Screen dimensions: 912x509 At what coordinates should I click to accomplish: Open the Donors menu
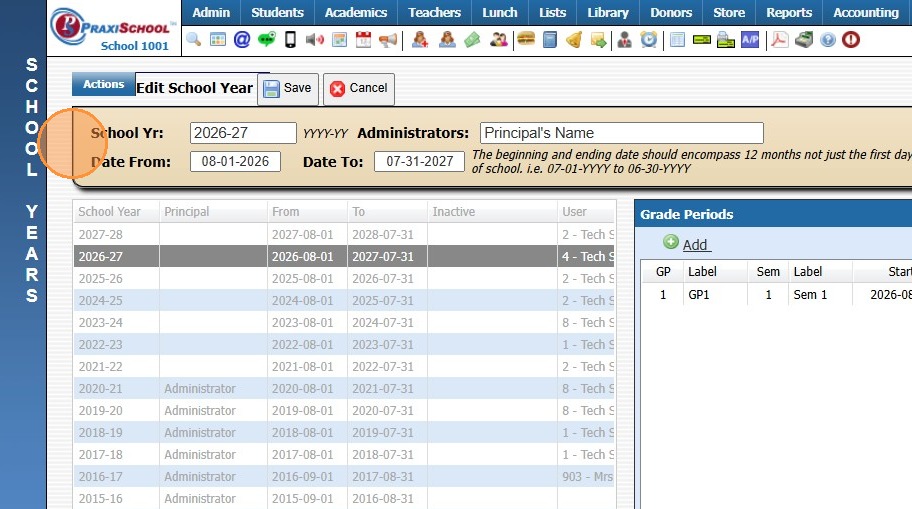click(671, 12)
